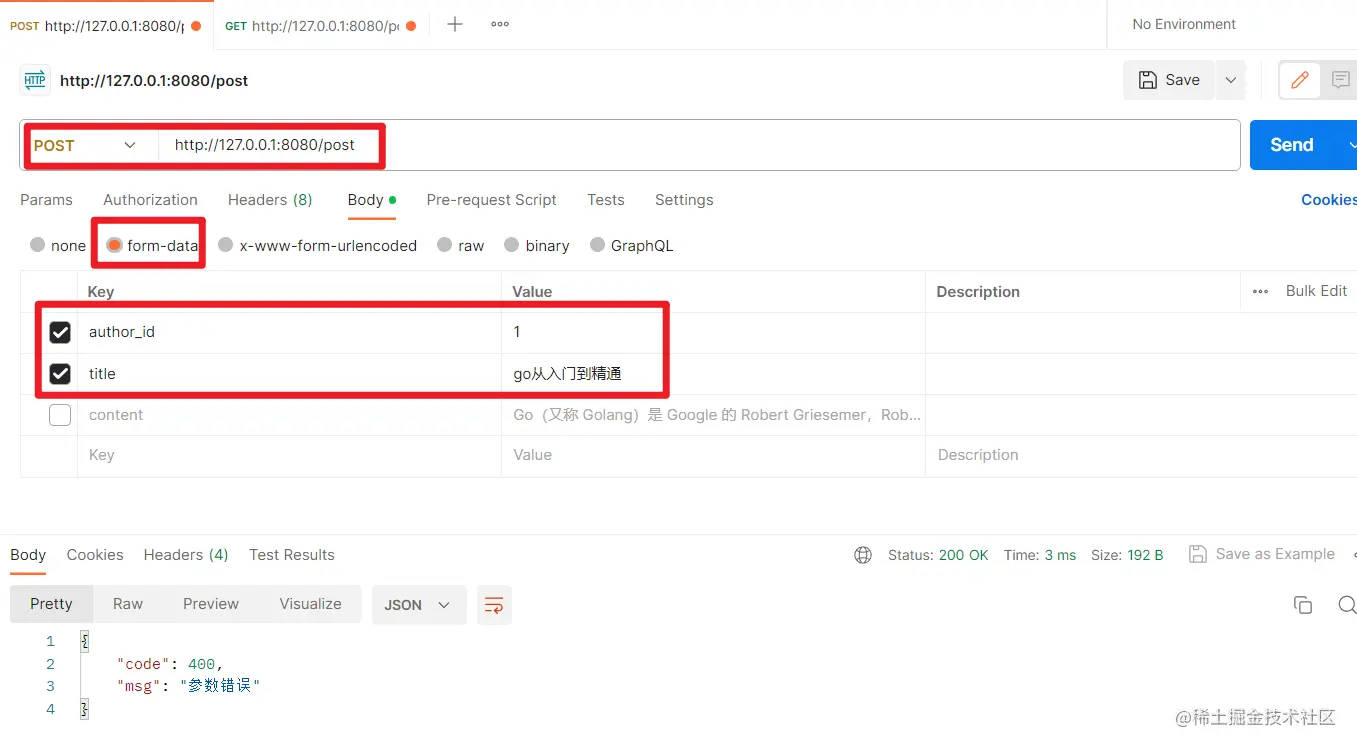Edit the author_id value cell
The height and width of the screenshot is (749, 1357).
[713, 332]
